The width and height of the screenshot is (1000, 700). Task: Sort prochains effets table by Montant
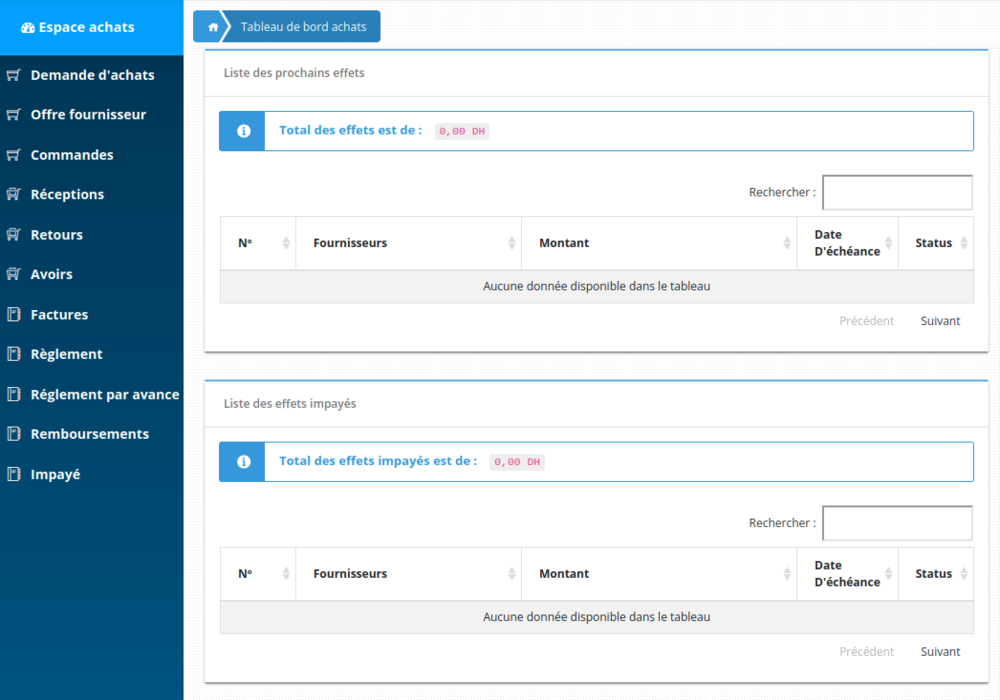(x=658, y=243)
